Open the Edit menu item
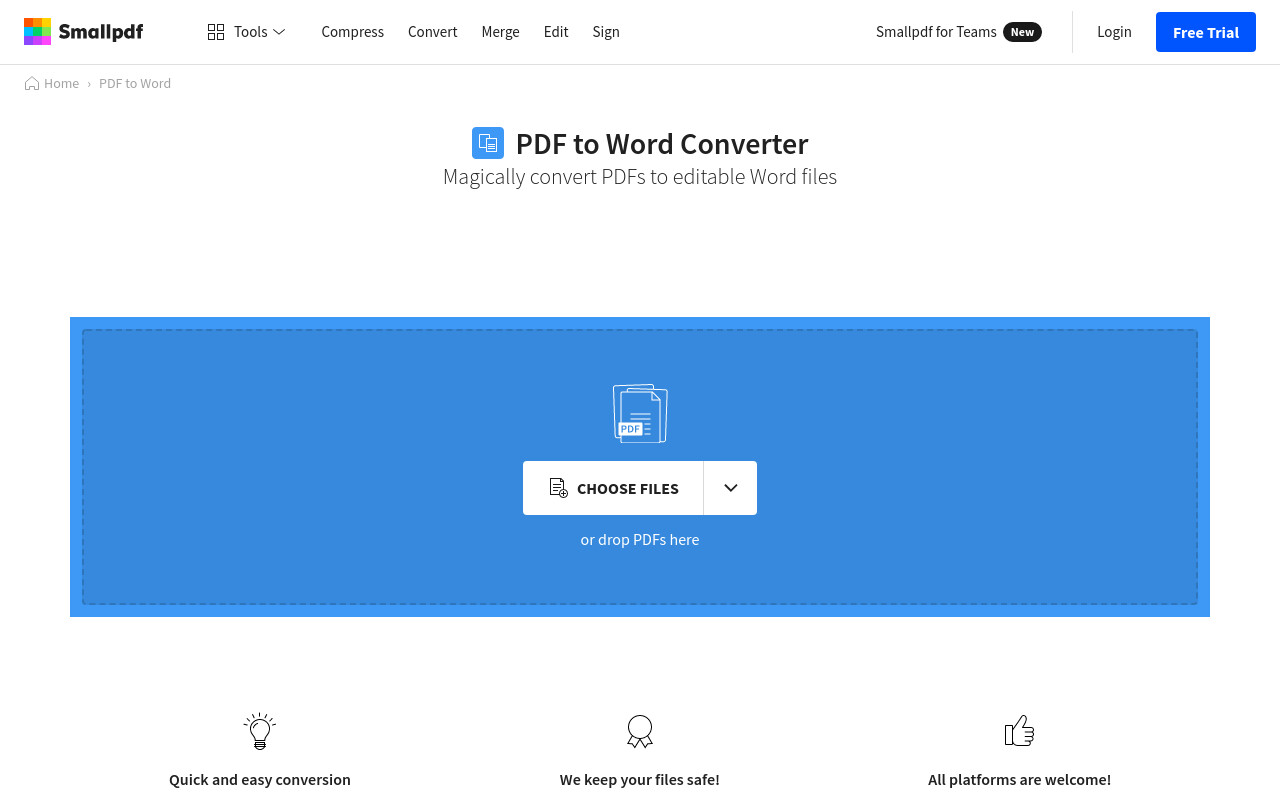 click(x=556, y=32)
